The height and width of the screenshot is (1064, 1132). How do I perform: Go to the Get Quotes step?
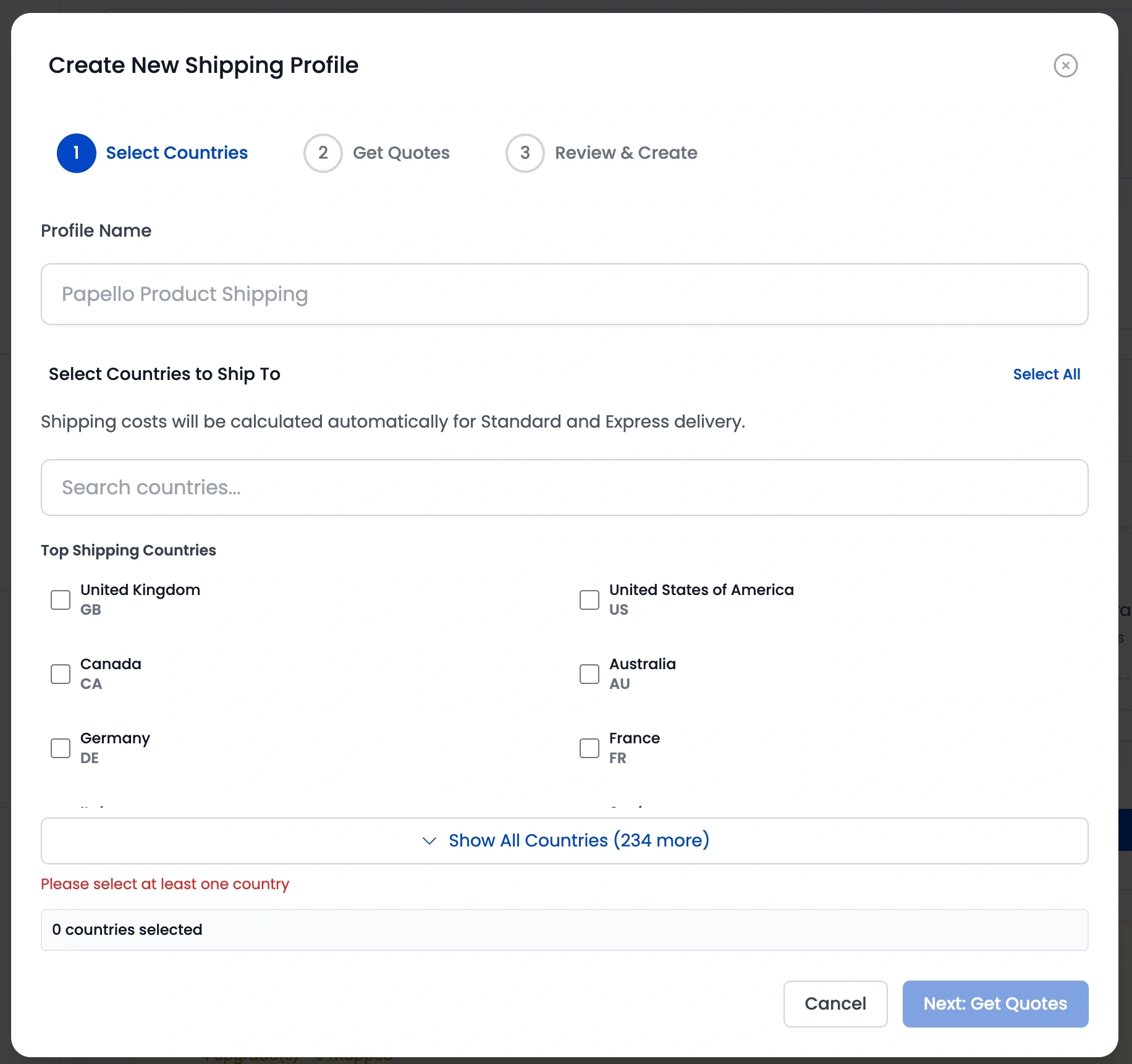click(x=400, y=153)
